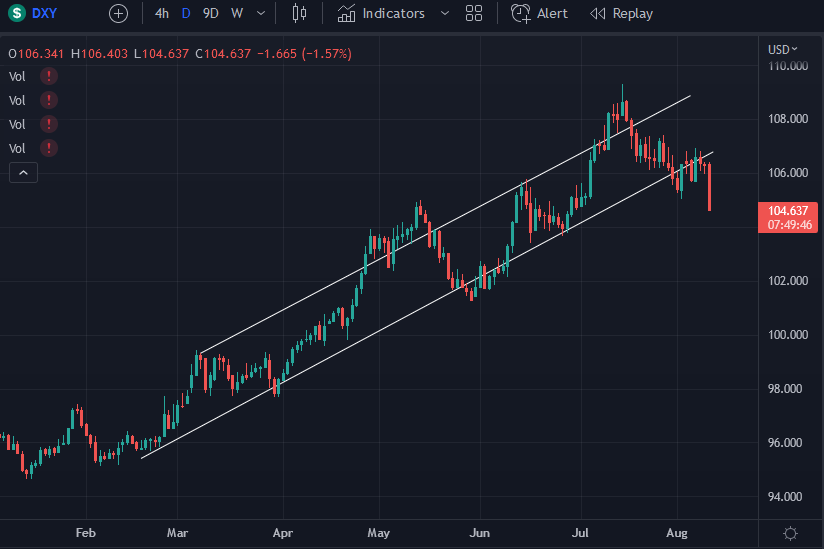Viewport: 824px width, 549px height.
Task: Select the W weekly timeframe
Action: coord(237,13)
